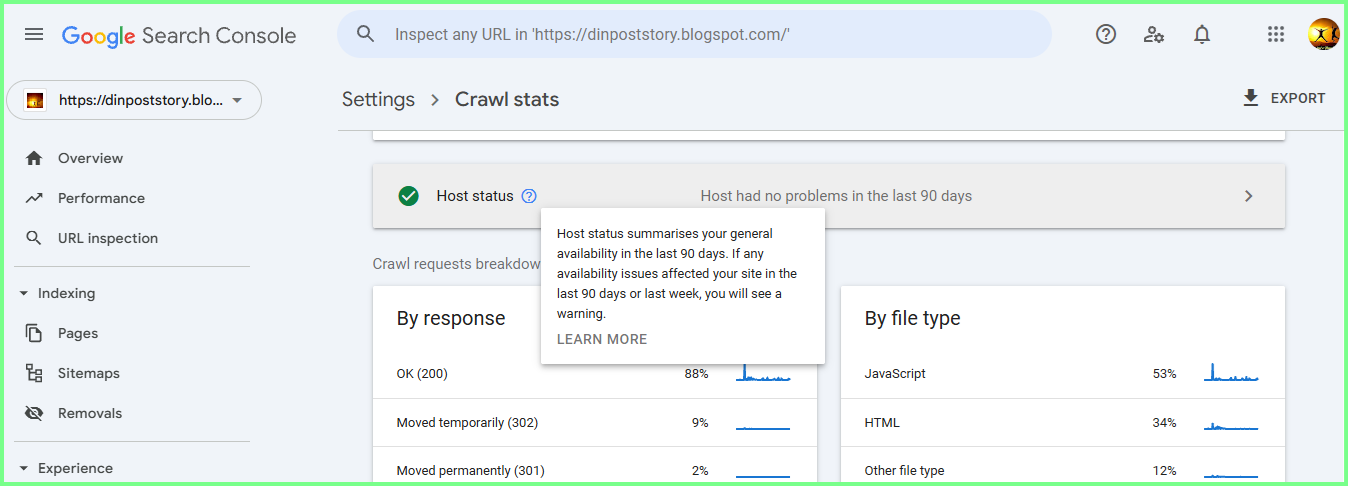
Task: Click the 34% value for HTML
Action: pos(1164,423)
